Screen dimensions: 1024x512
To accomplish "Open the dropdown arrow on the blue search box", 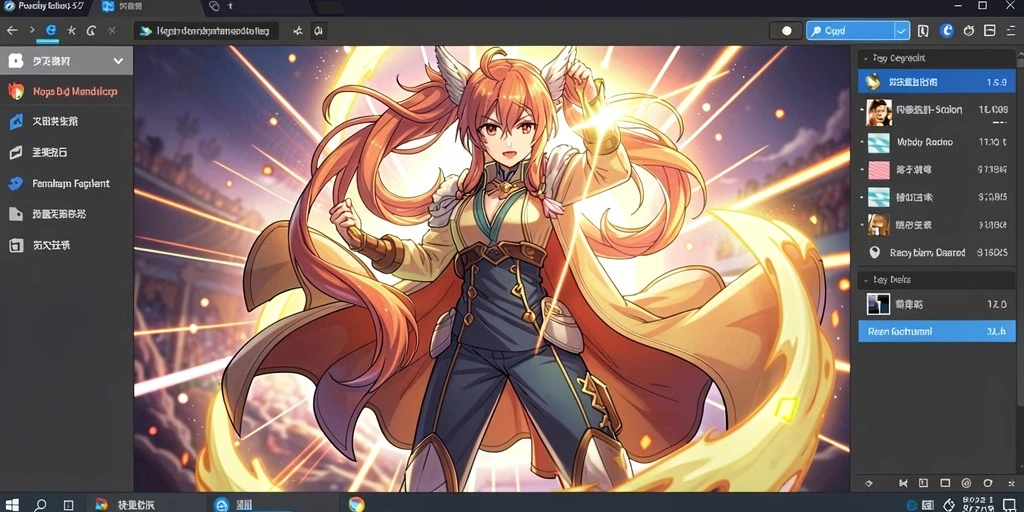I will pos(901,31).
